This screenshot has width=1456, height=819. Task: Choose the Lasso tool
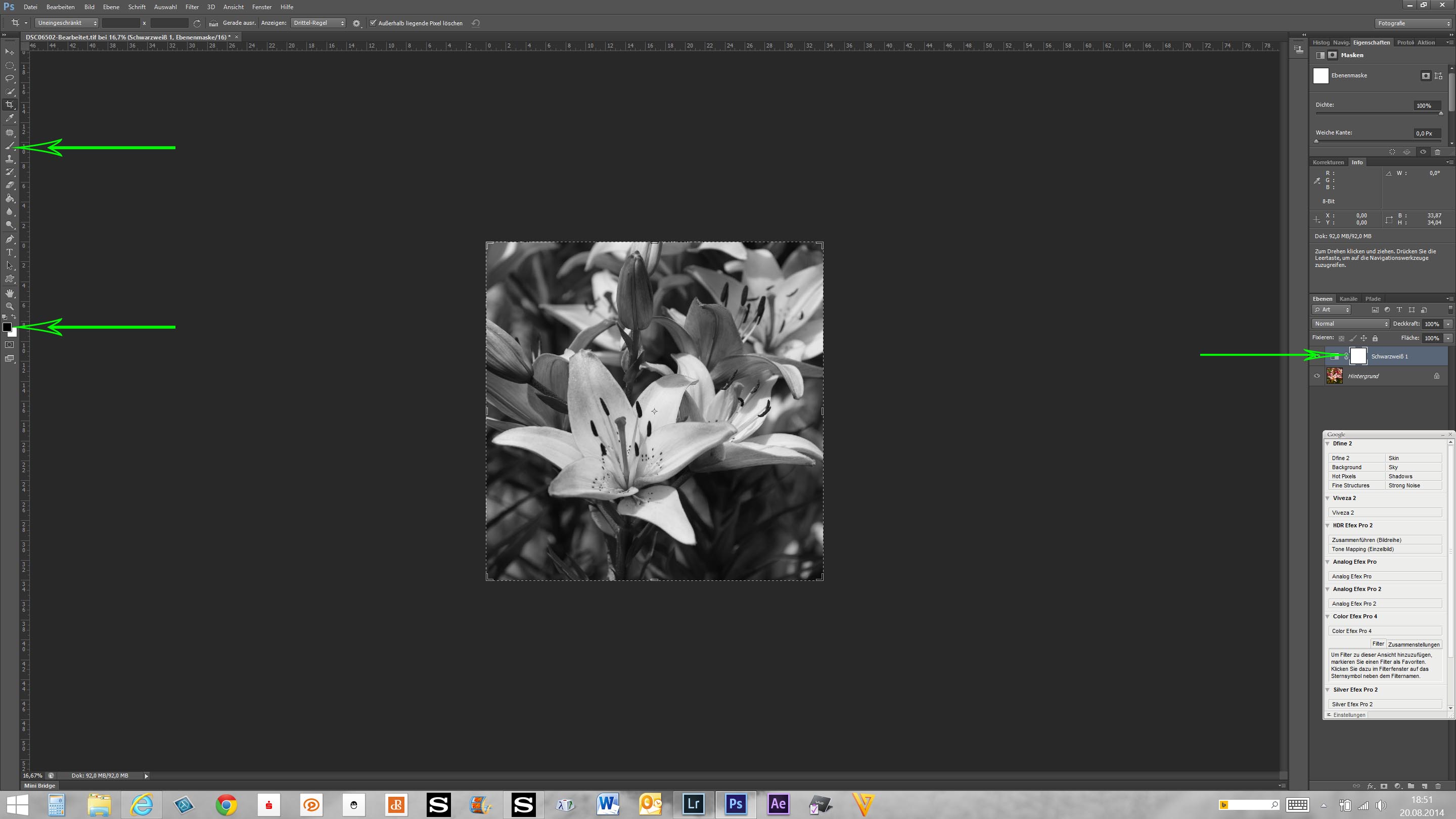coord(10,78)
